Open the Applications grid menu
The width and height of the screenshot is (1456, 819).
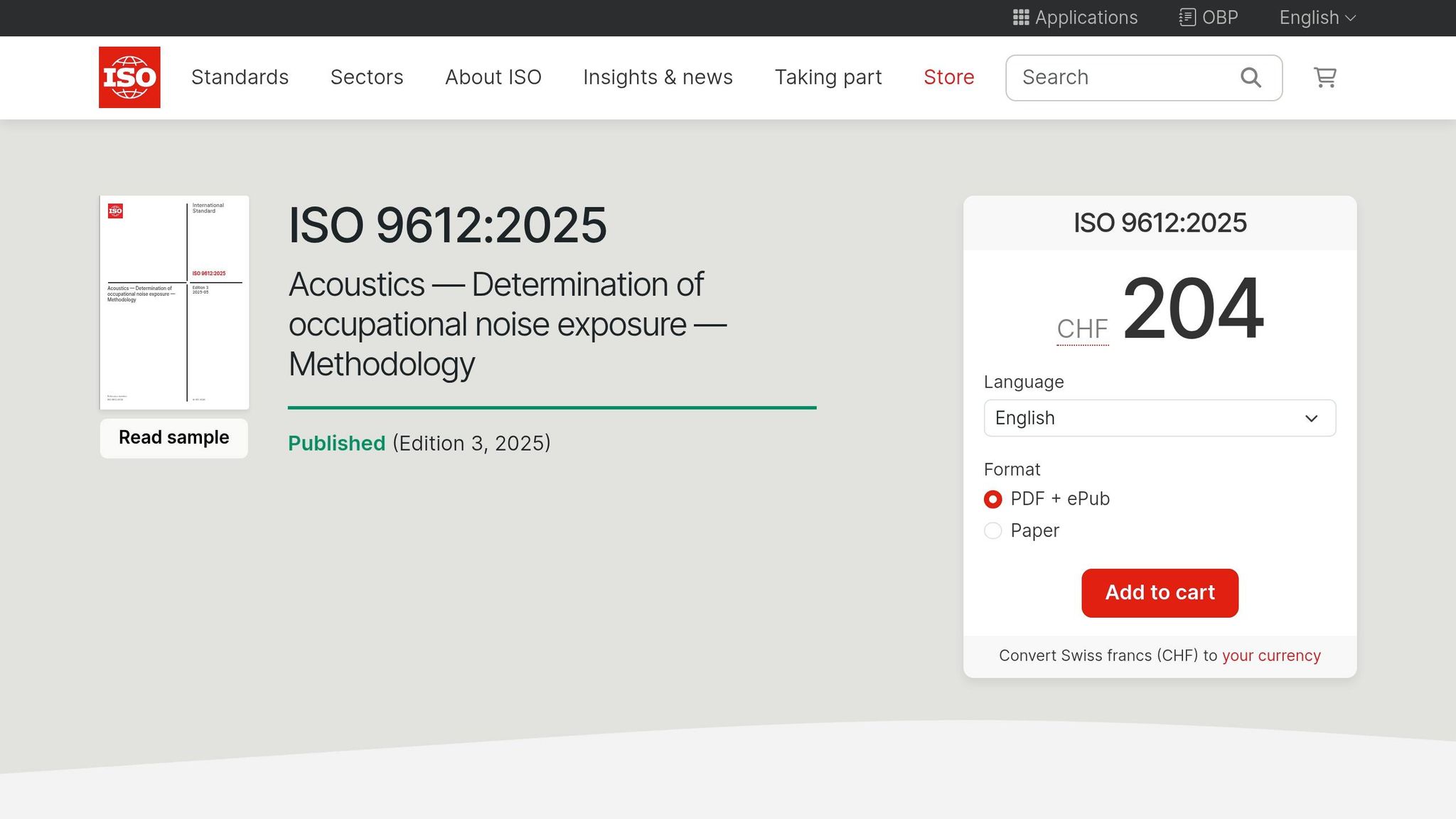1075,17
